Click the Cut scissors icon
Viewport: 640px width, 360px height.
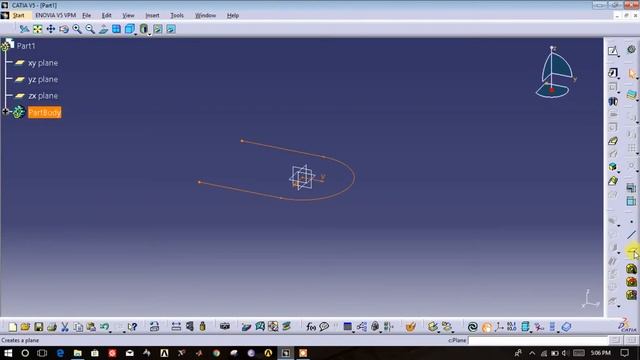65,327
